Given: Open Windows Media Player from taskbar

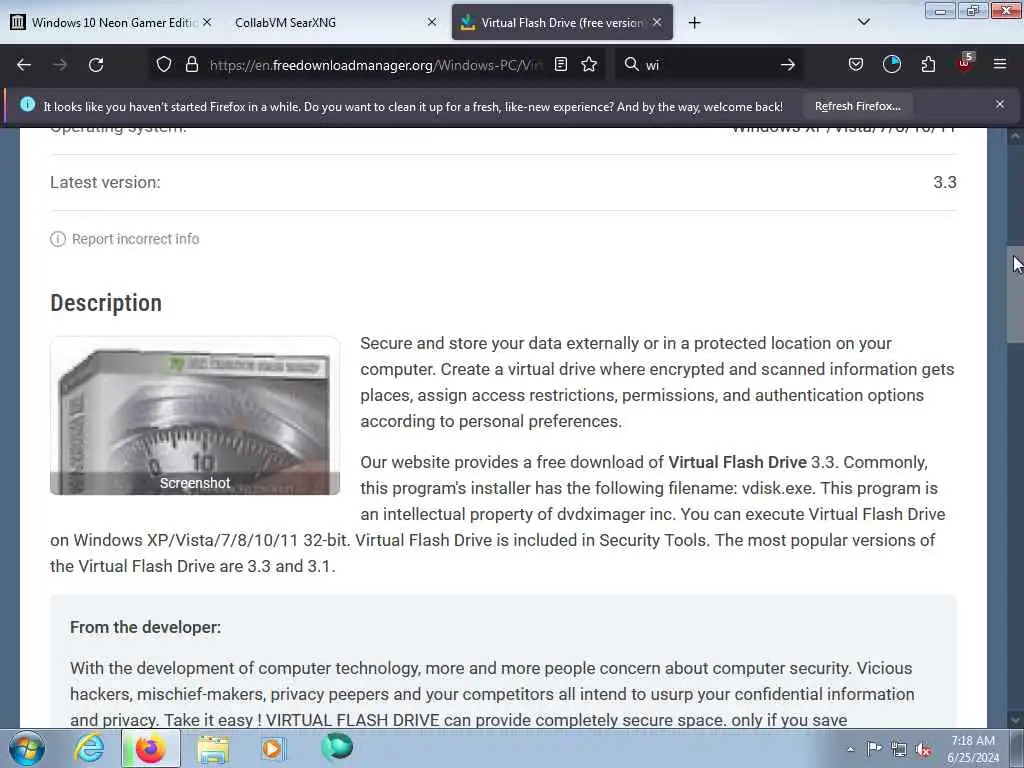Looking at the screenshot, I should (273, 749).
